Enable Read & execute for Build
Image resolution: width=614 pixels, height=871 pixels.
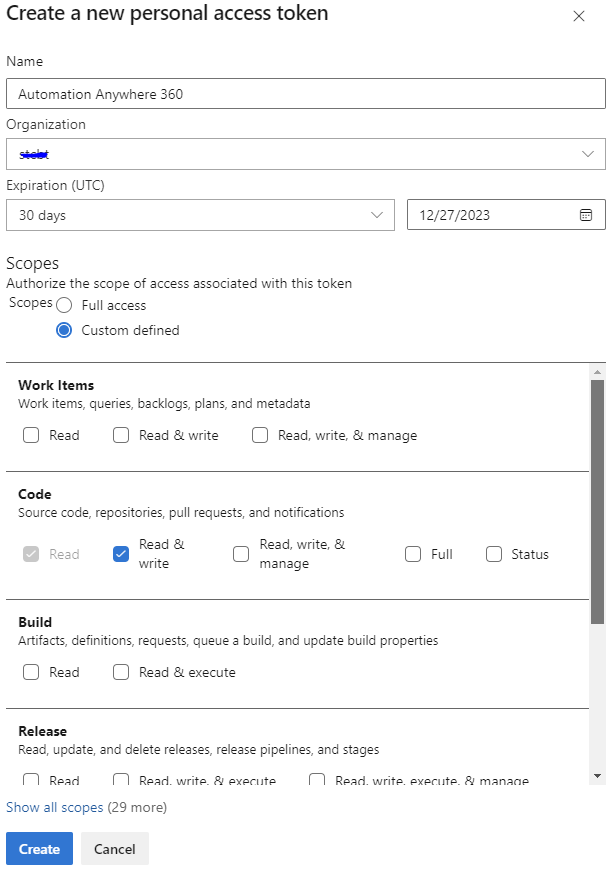(120, 672)
